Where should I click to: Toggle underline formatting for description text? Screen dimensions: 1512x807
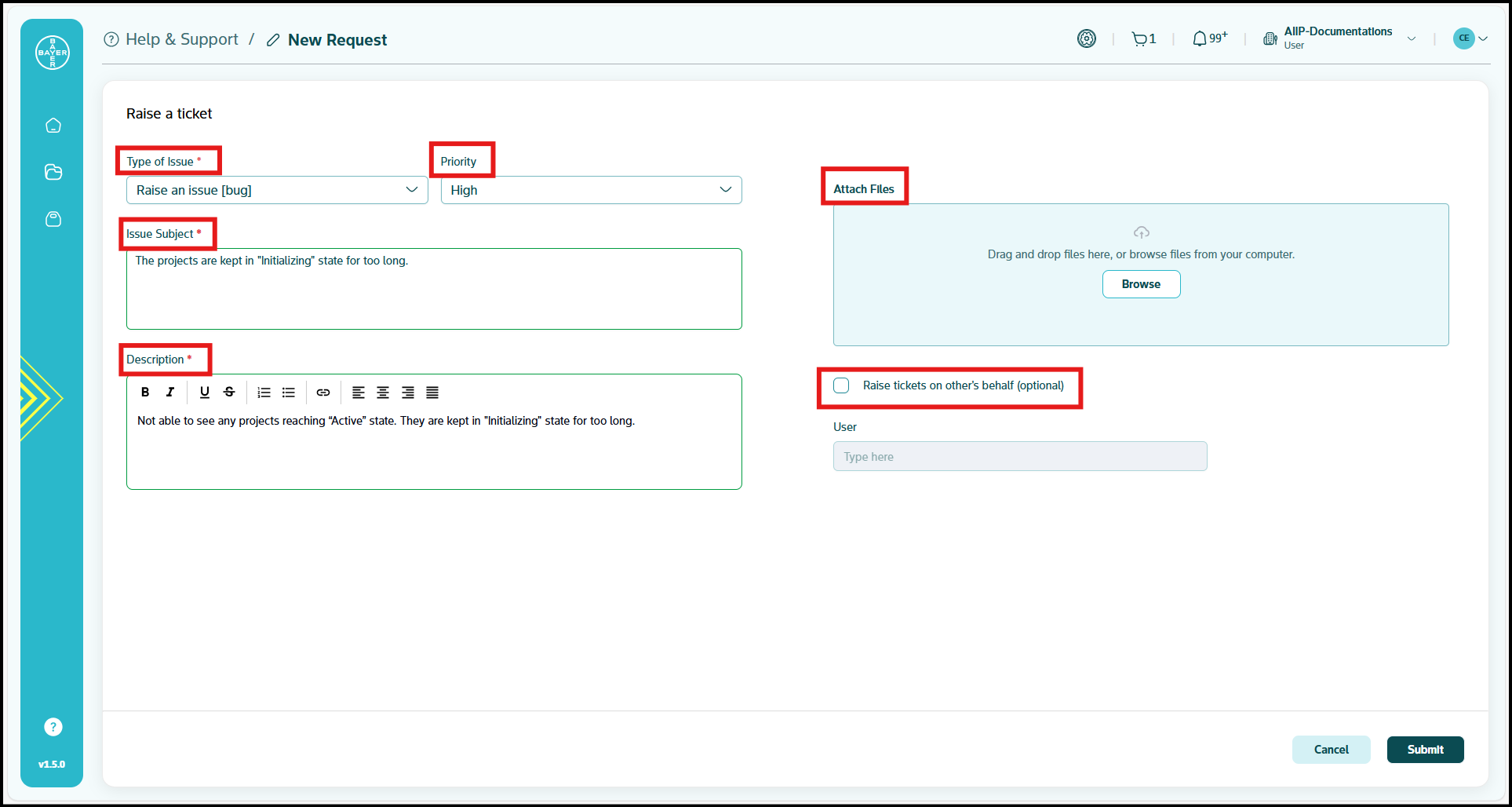pos(204,393)
